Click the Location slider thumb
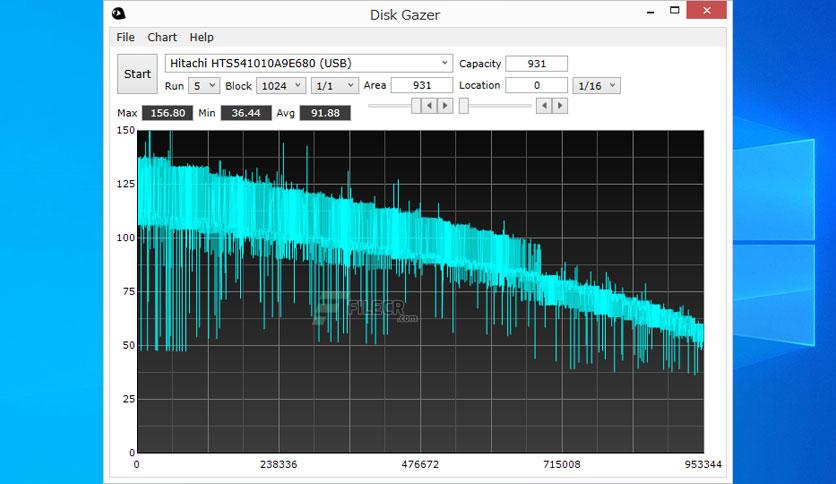836x484 pixels. tap(464, 106)
